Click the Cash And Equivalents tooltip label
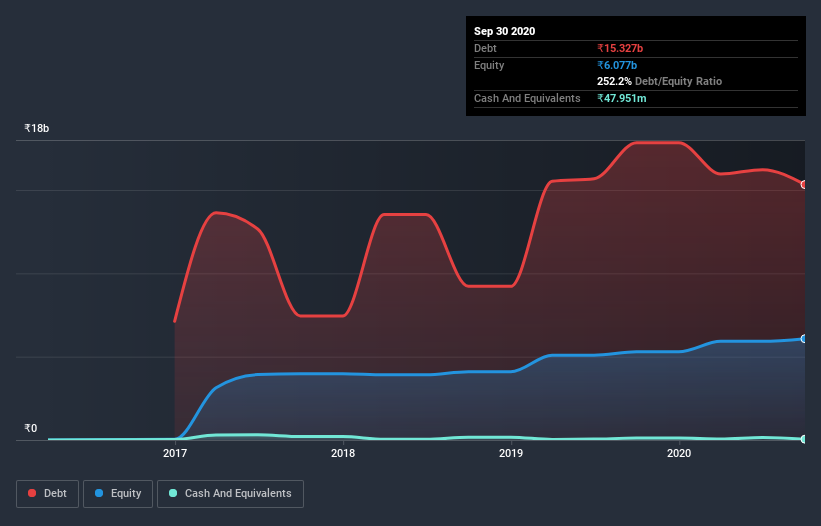 [527, 98]
